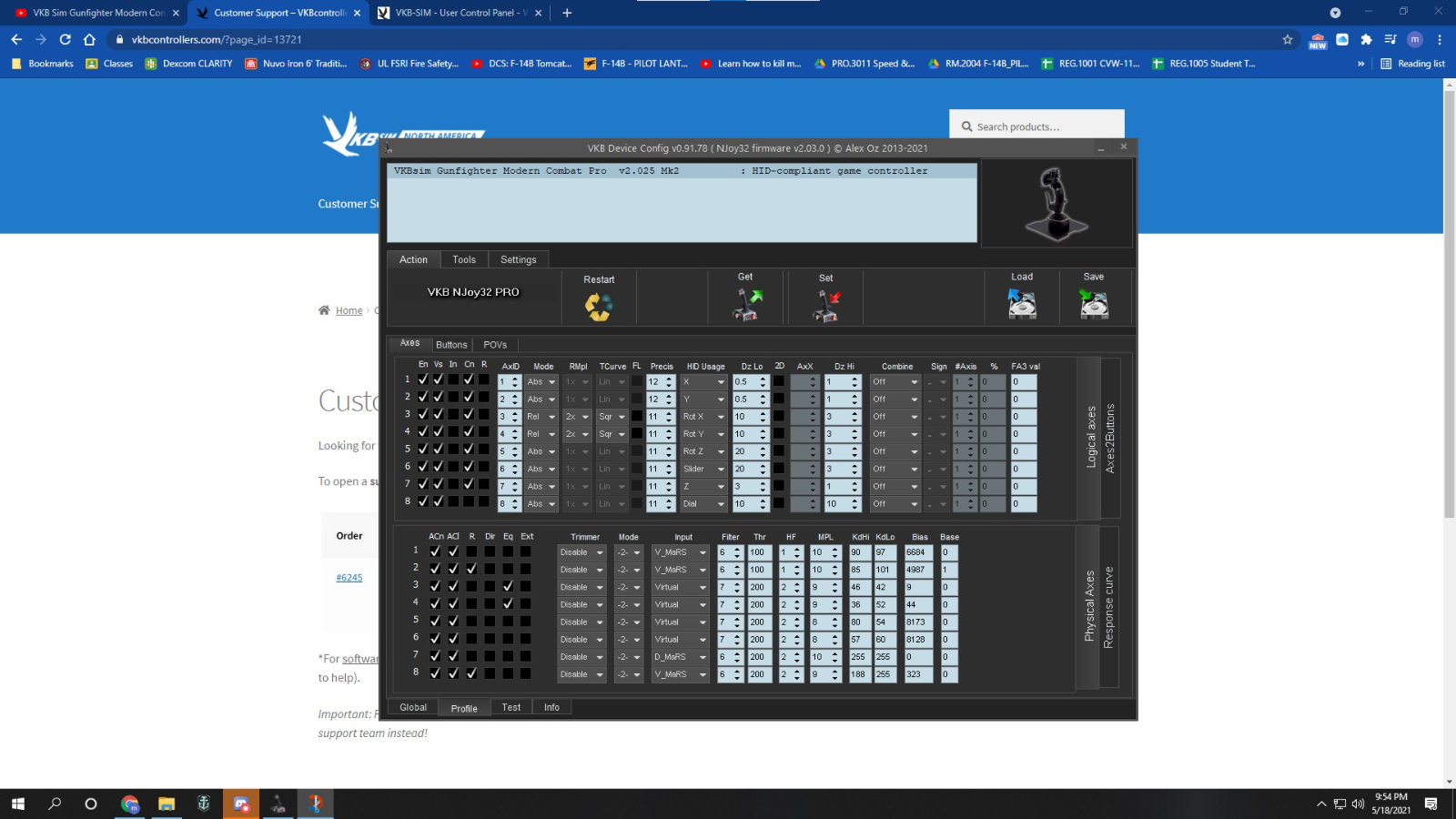This screenshot has height=819, width=1456.
Task: Open the Tools tab
Action: pyautogui.click(x=464, y=260)
